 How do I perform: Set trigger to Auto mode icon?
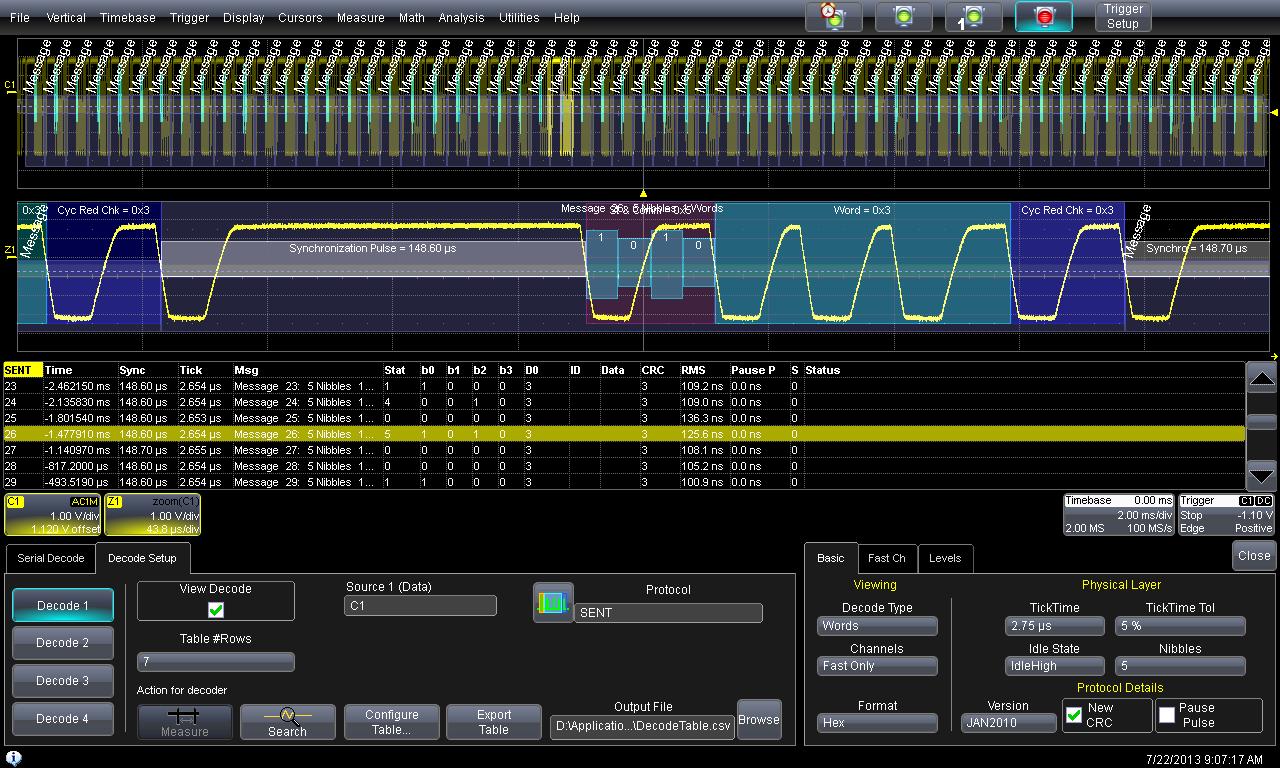(x=833, y=17)
